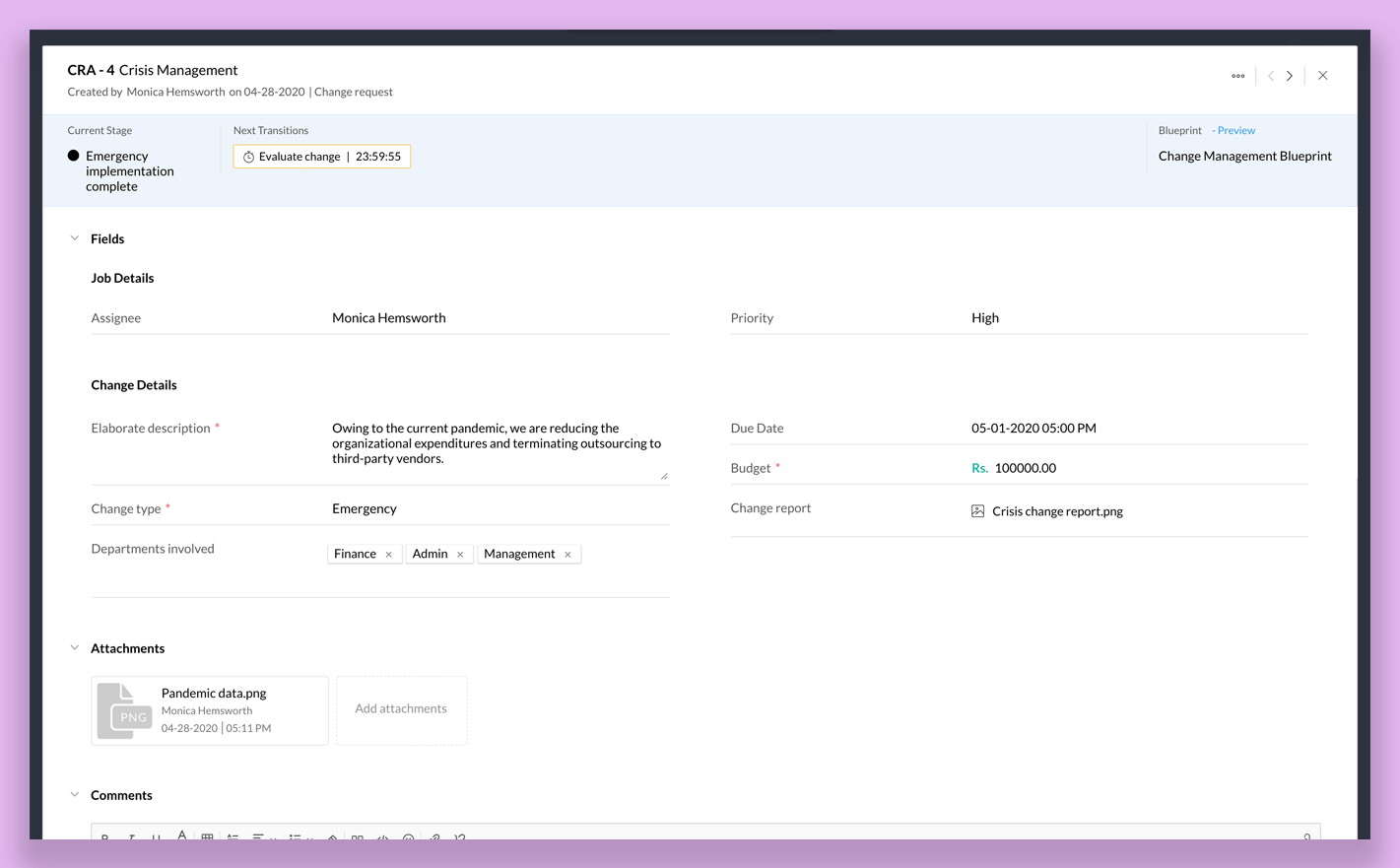Open the Blueprint Preview link
Image resolution: width=1400 pixels, height=868 pixels.
pos(1235,130)
